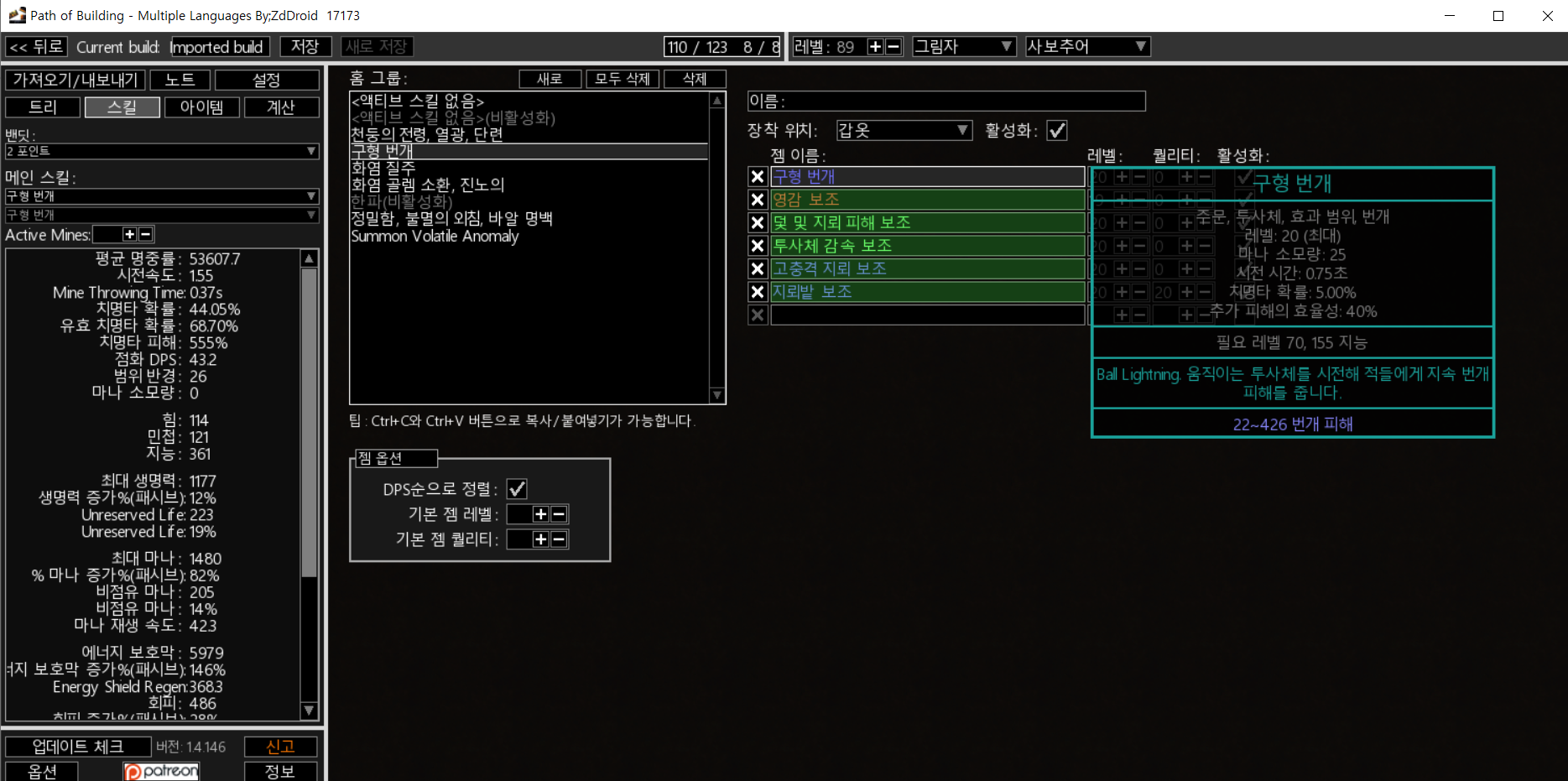Screen dimensions: 1568x781
Task: Toggle DPS순으로 정렬 checkbox
Action: click(x=517, y=489)
